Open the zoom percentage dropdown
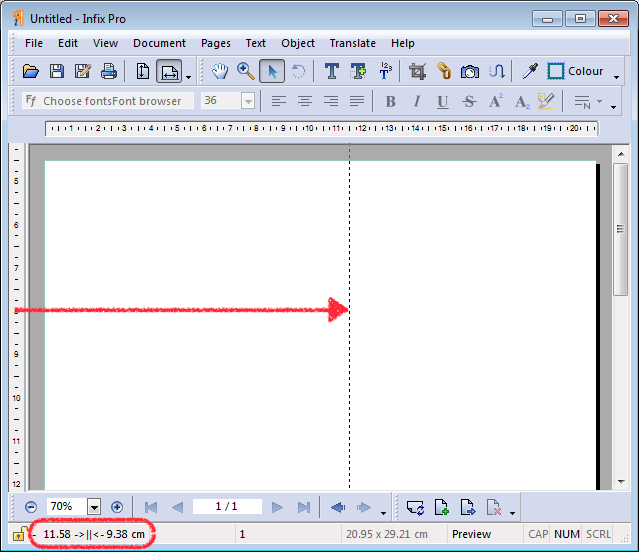Screen dimensions: 639x552 [x=94, y=507]
